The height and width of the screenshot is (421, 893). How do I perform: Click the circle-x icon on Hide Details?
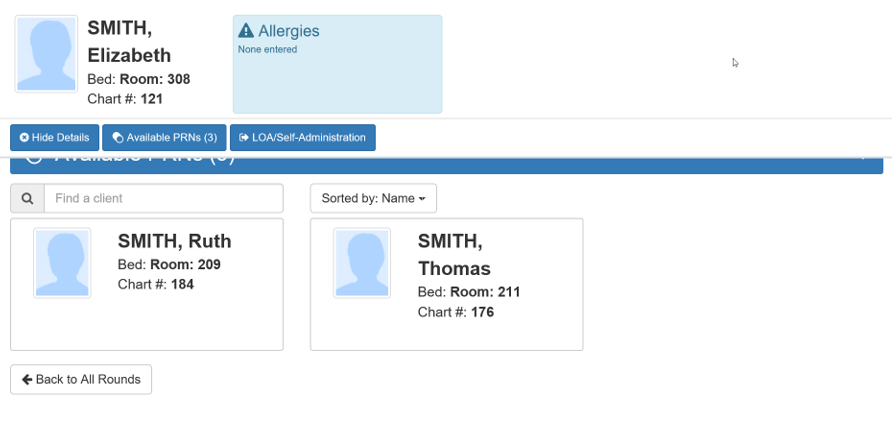point(25,138)
